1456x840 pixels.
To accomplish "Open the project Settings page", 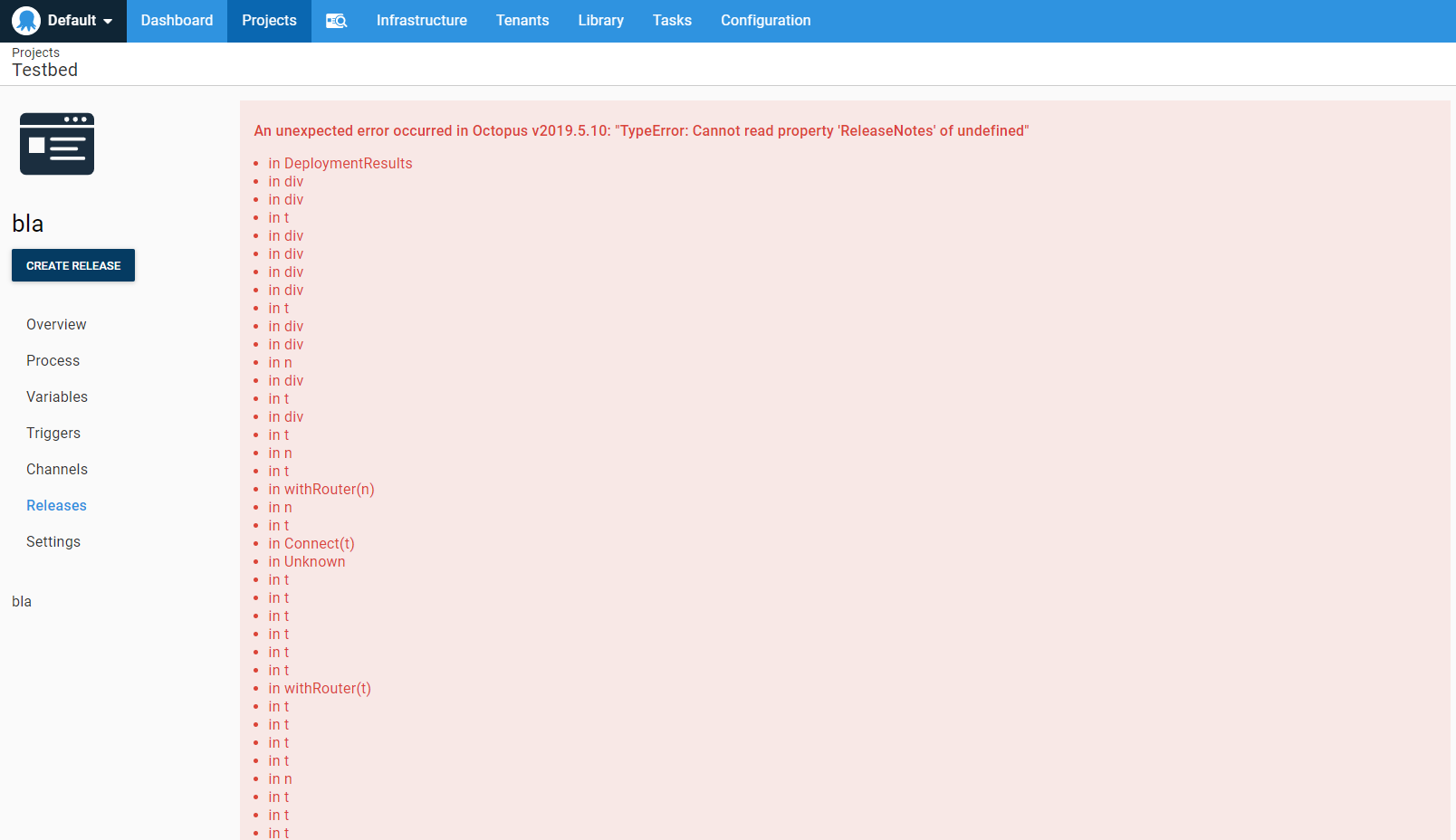I will pos(53,541).
